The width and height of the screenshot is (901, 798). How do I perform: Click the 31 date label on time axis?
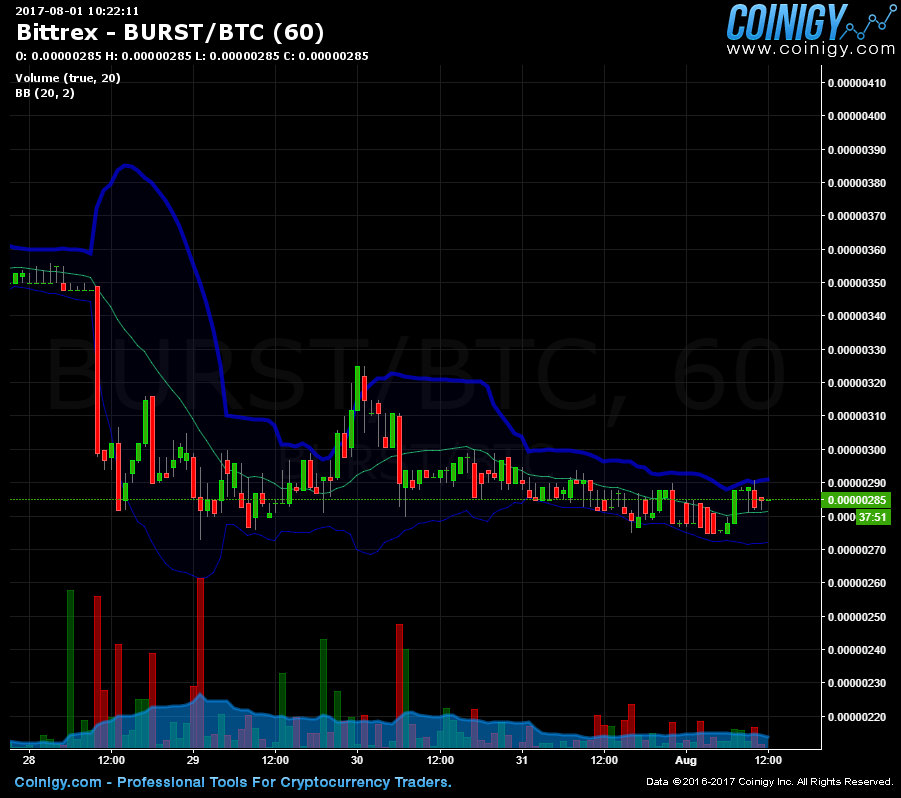[522, 760]
